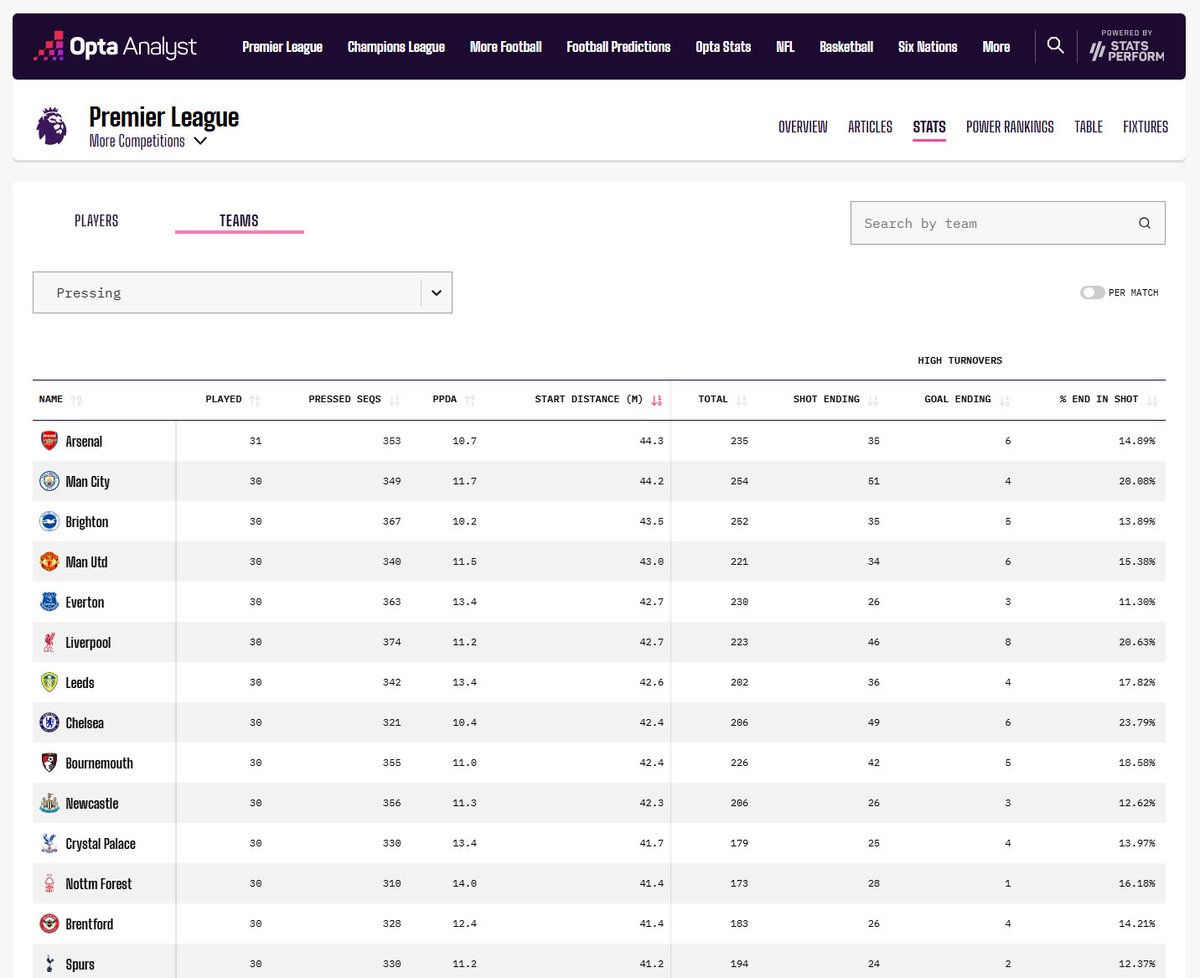The height and width of the screenshot is (978, 1200).
Task: Open Man Utd club badge
Action: pyautogui.click(x=49, y=562)
